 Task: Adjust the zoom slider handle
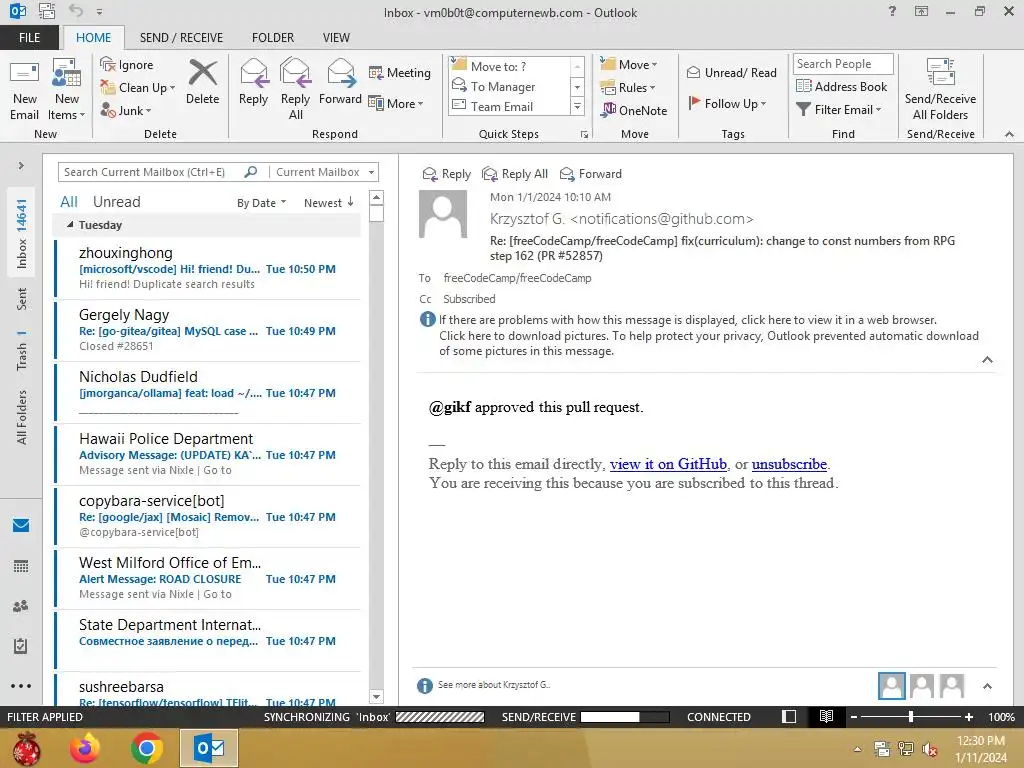[x=910, y=716]
